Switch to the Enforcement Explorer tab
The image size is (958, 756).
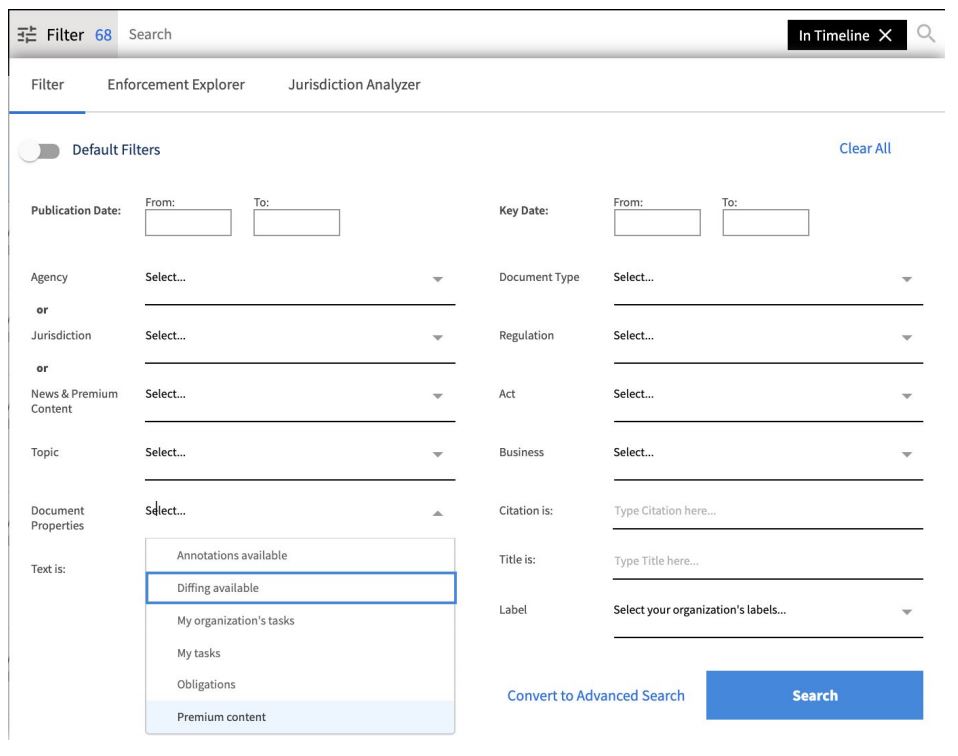[176, 84]
